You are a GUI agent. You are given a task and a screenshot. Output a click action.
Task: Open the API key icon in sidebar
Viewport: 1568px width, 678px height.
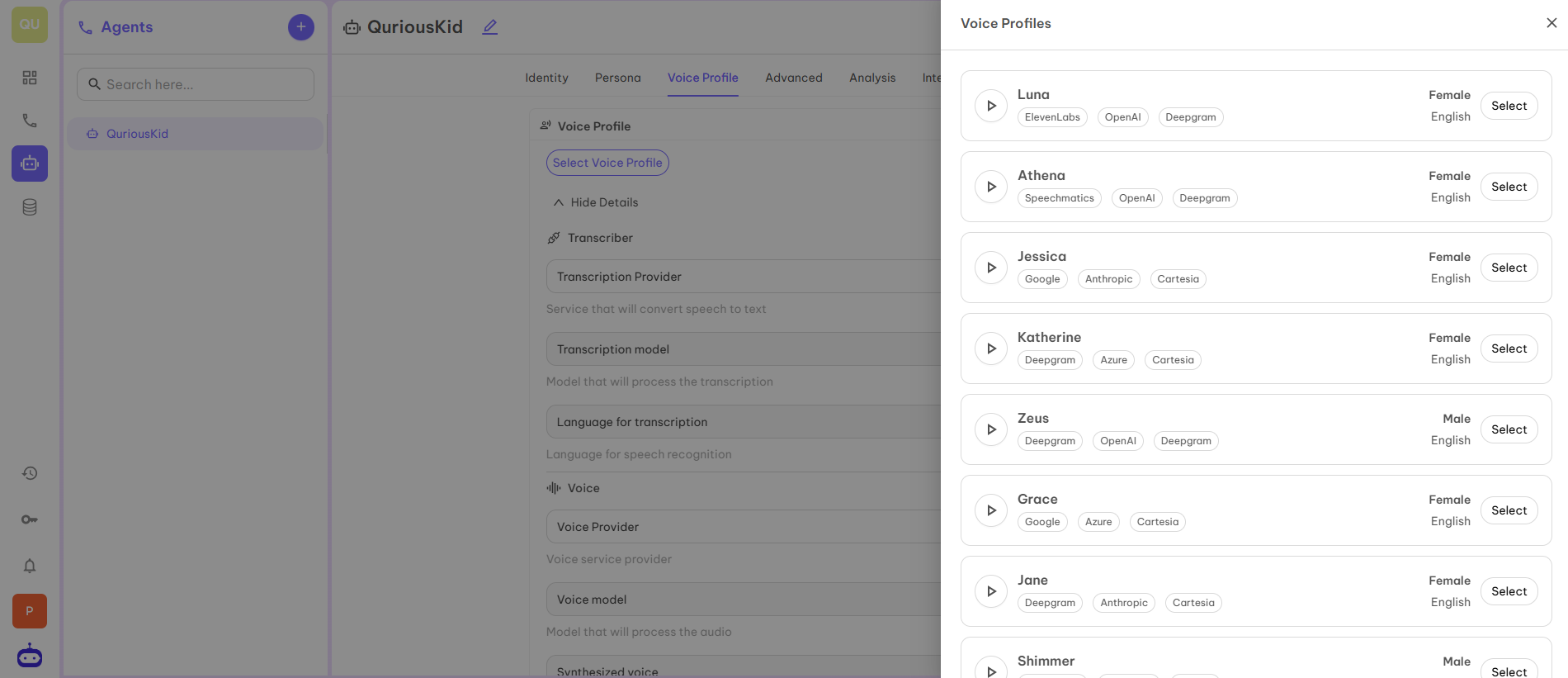(30, 519)
